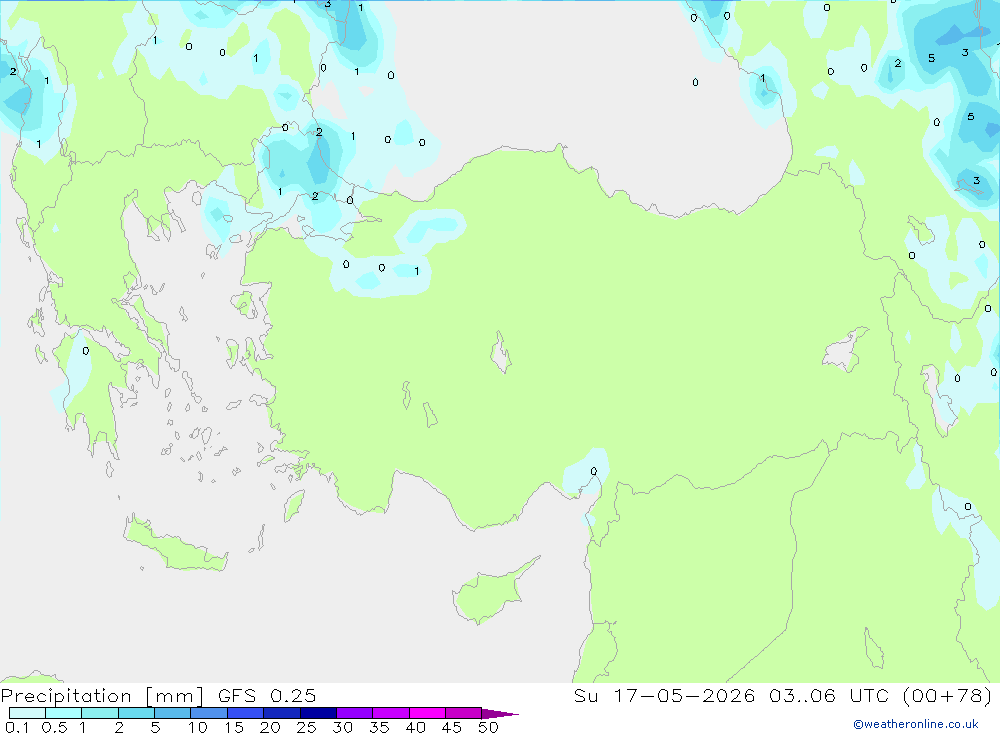Screen dimensions: 1000x733
Task: Select the 30–35 mm legend swatch
Action: [x=354, y=713]
